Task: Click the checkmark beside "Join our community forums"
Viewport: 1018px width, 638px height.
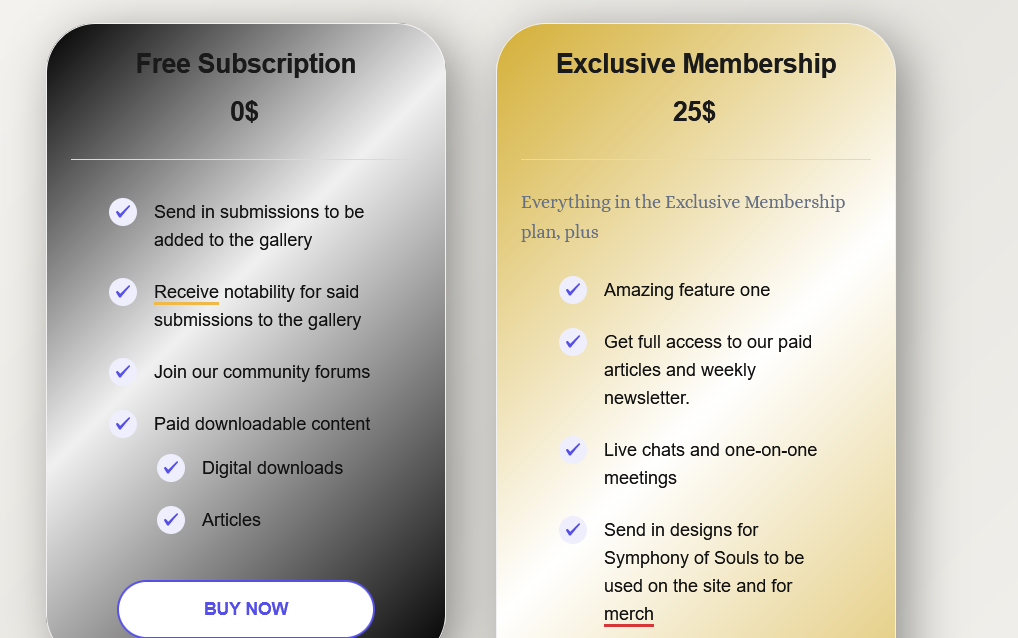Action: tap(123, 372)
